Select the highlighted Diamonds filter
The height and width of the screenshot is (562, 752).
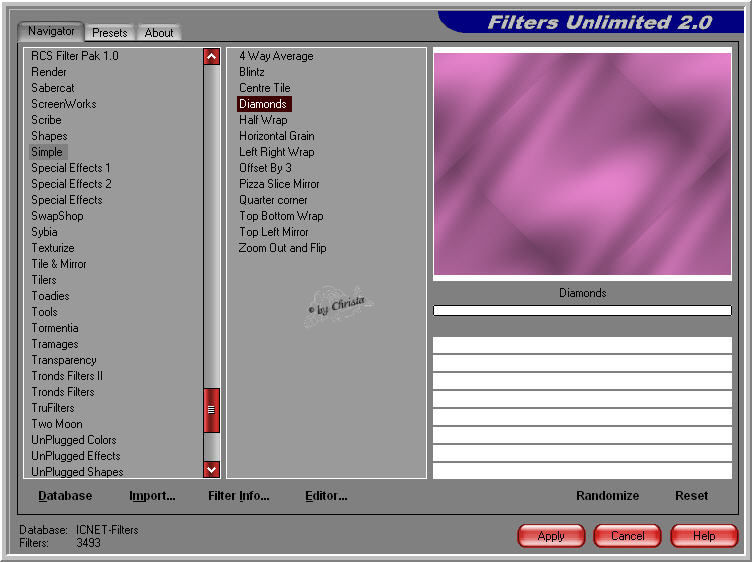pos(263,104)
